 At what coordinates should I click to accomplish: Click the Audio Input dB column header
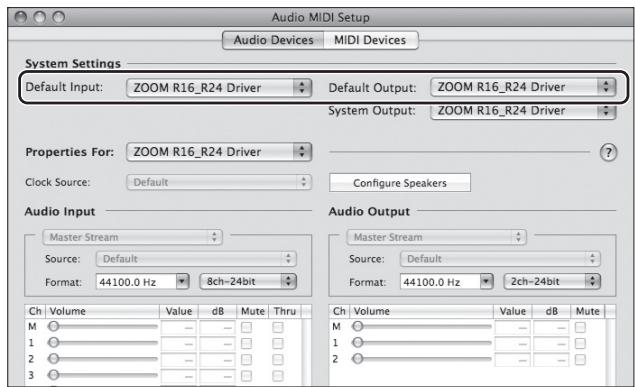coord(217,311)
